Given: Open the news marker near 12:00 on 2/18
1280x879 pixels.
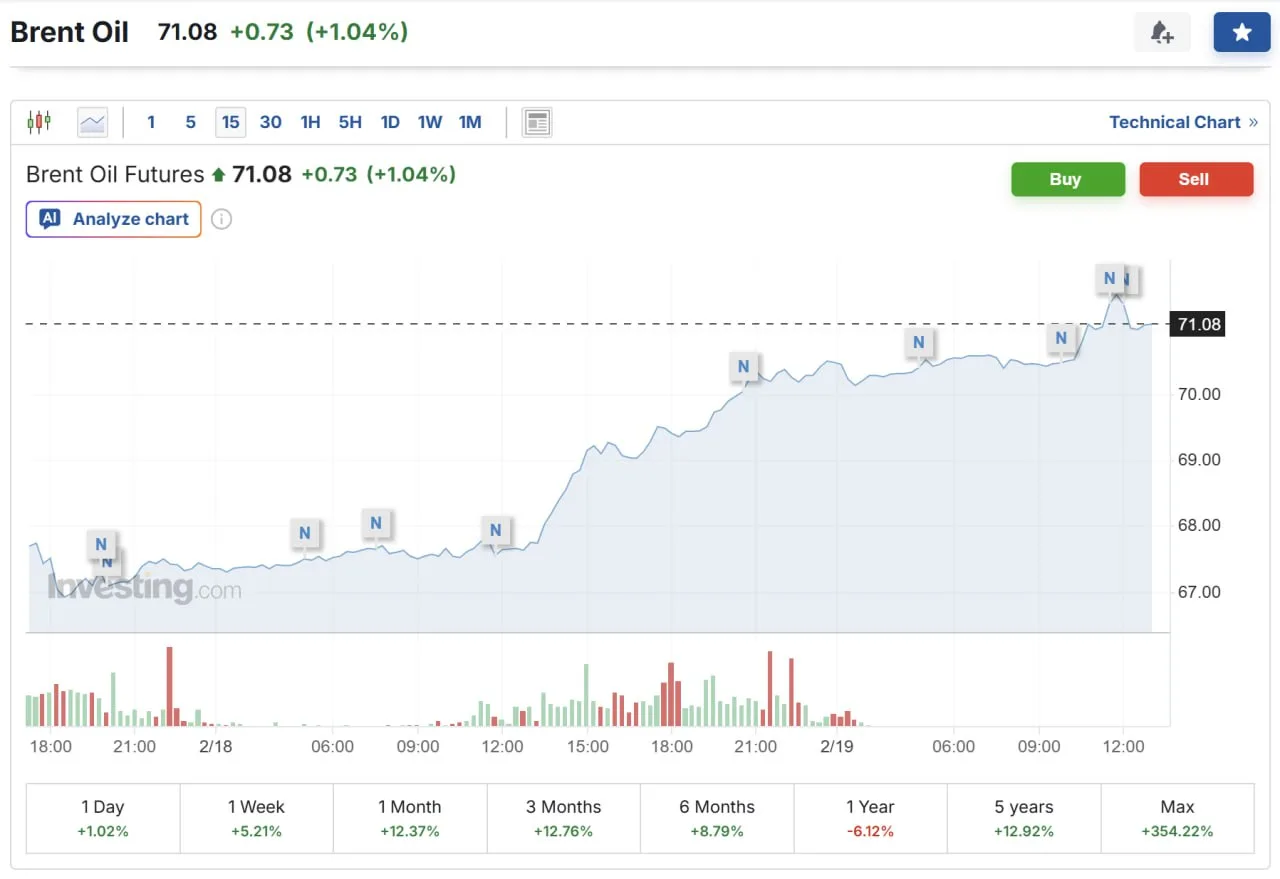Looking at the screenshot, I should click(x=495, y=529).
